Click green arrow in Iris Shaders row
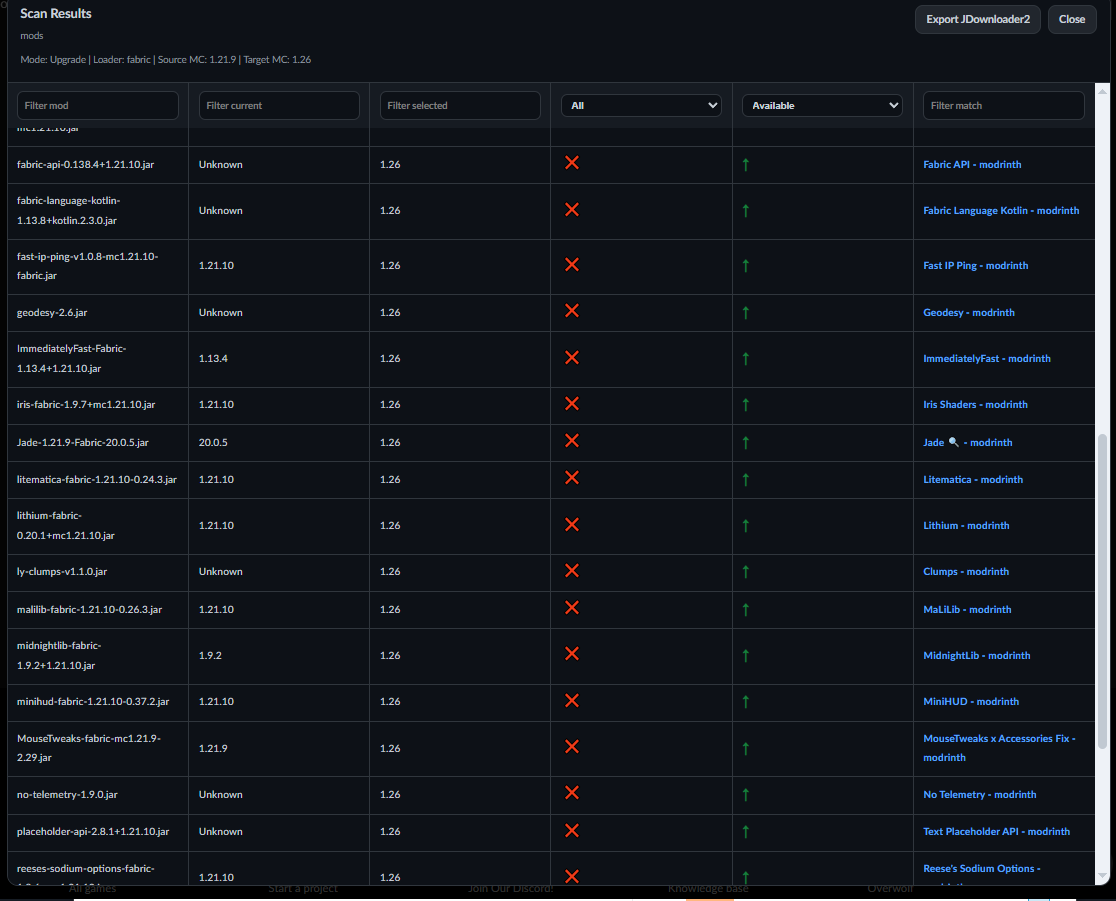This screenshot has height=901, width=1116. (x=745, y=405)
